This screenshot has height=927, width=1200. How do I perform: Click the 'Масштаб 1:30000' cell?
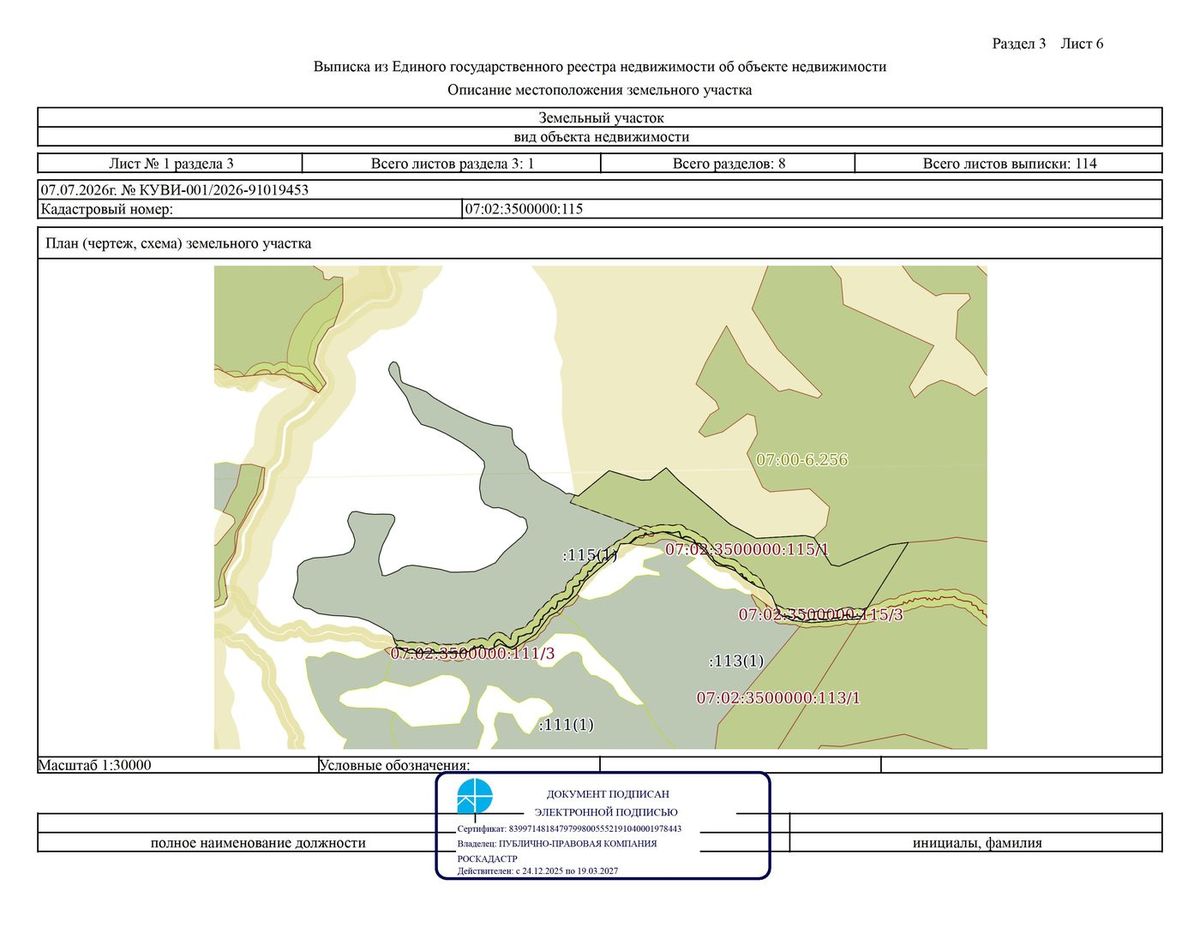click(x=178, y=765)
